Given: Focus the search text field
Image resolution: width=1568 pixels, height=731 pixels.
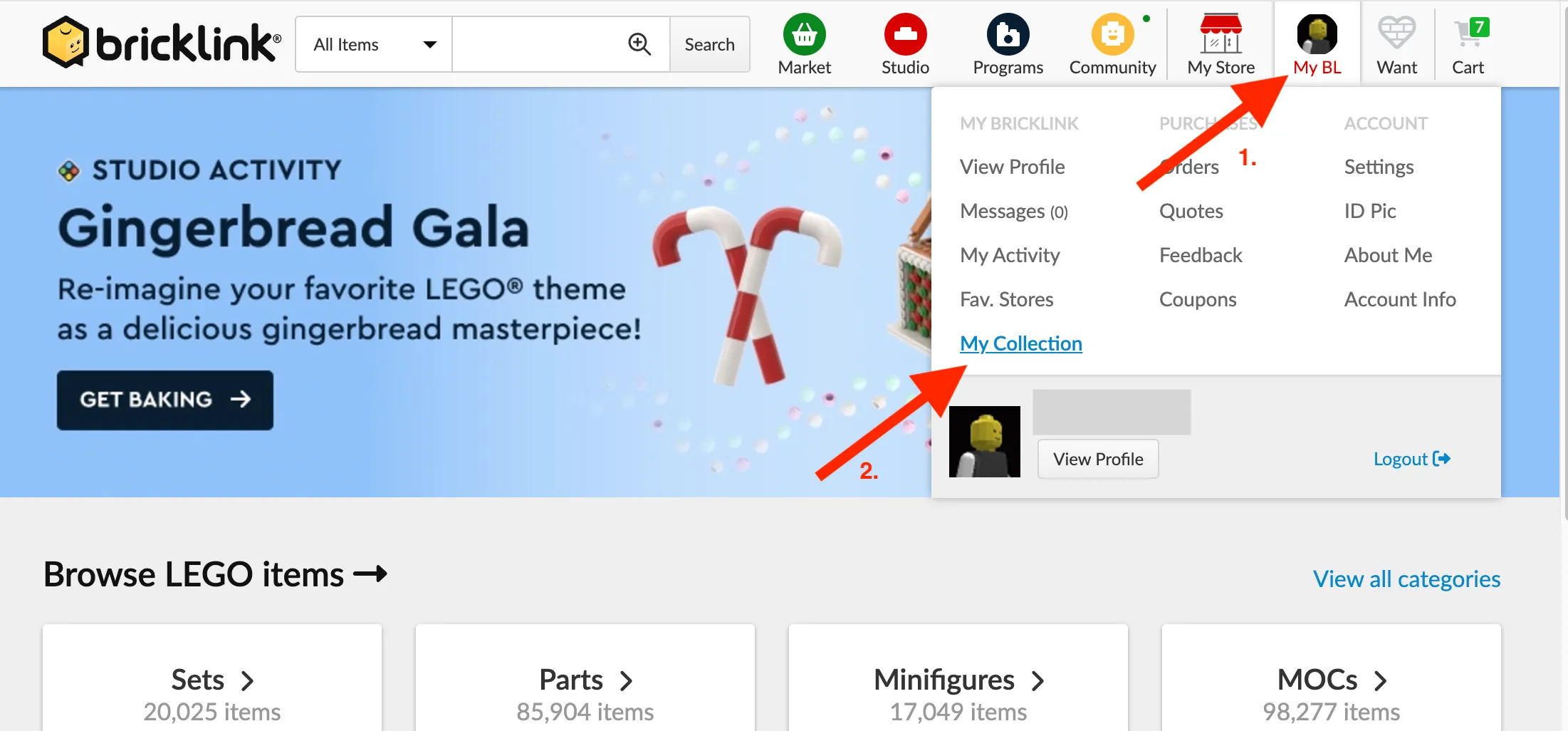Looking at the screenshot, I should click(x=539, y=44).
